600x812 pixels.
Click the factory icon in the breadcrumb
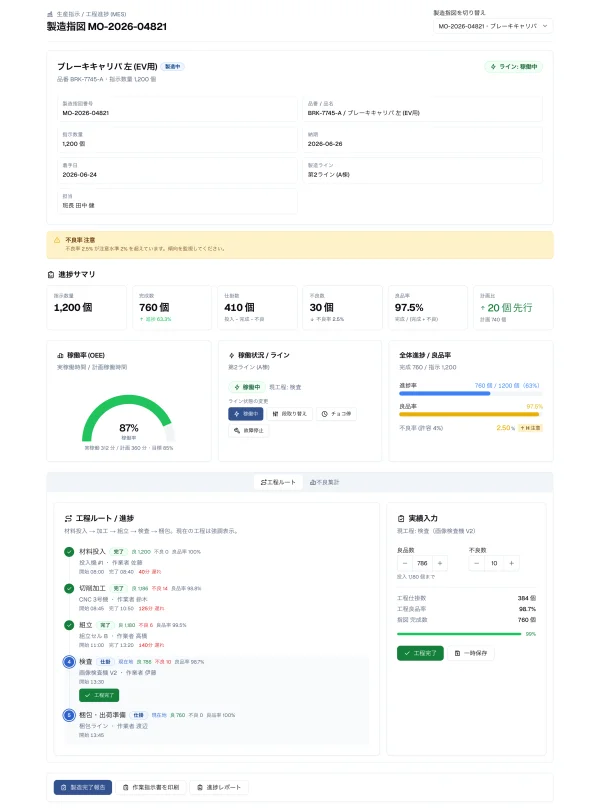click(50, 14)
